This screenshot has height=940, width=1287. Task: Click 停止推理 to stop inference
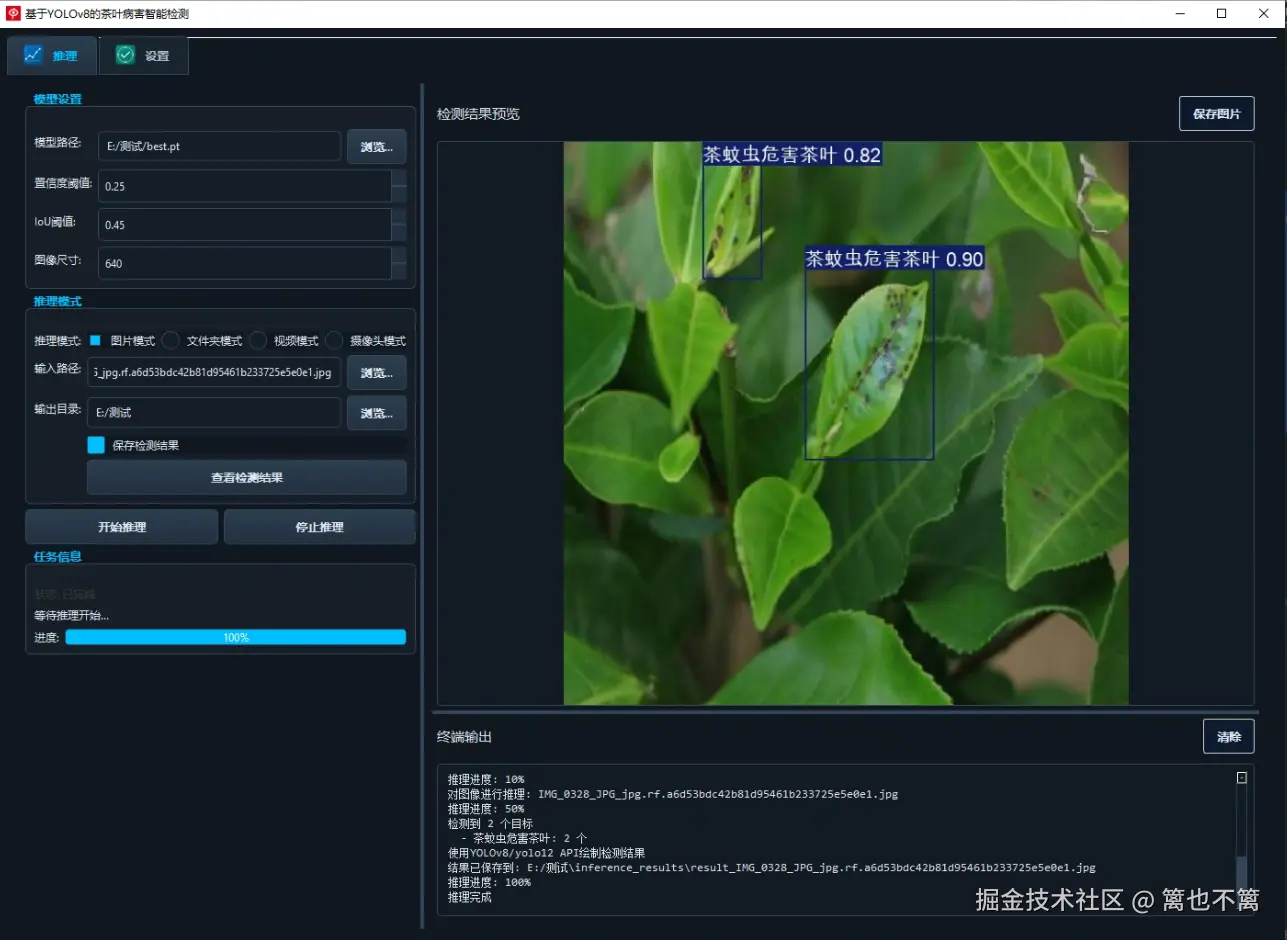coord(319,526)
